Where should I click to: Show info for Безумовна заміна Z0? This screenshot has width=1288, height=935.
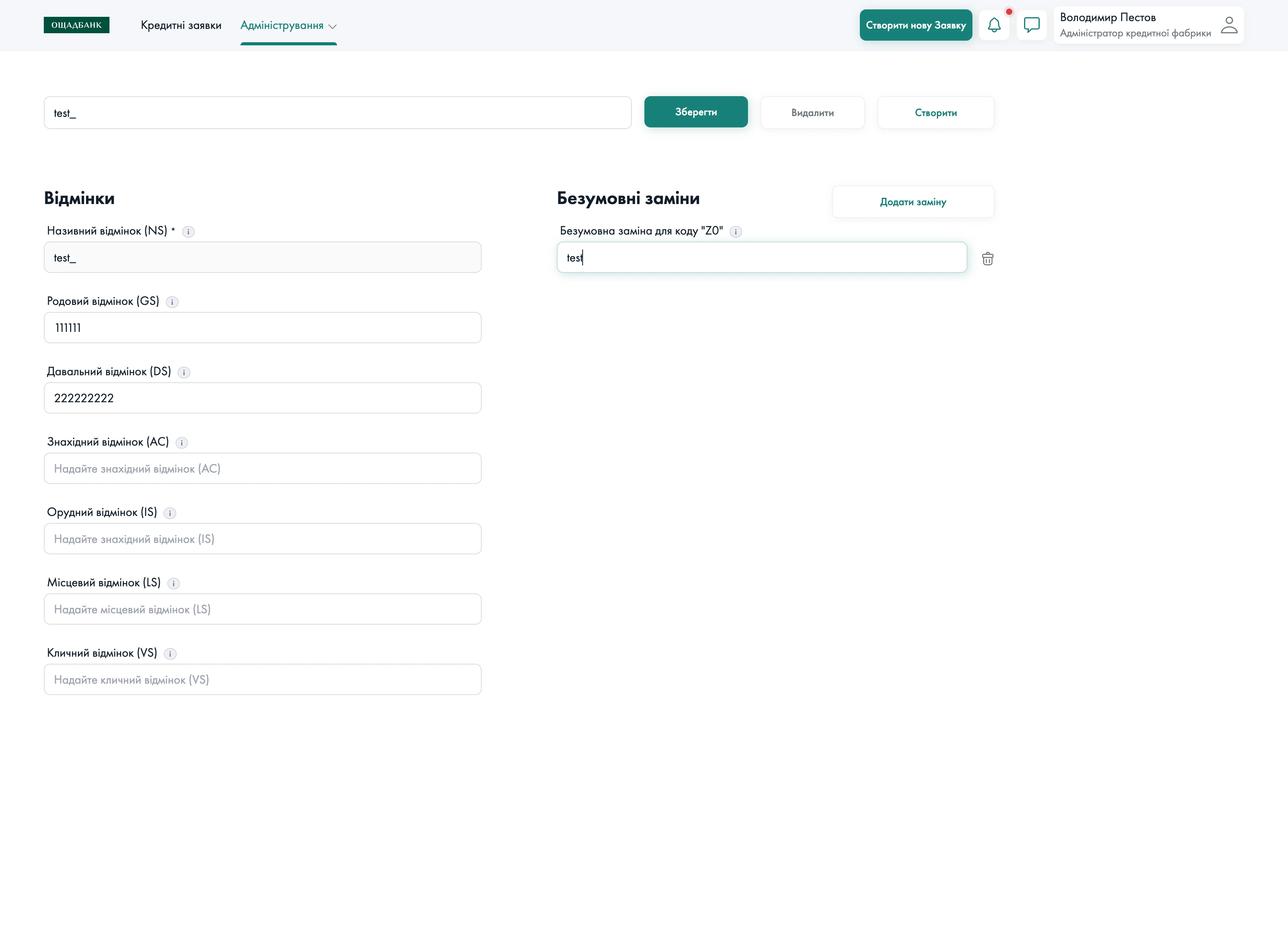tap(735, 232)
